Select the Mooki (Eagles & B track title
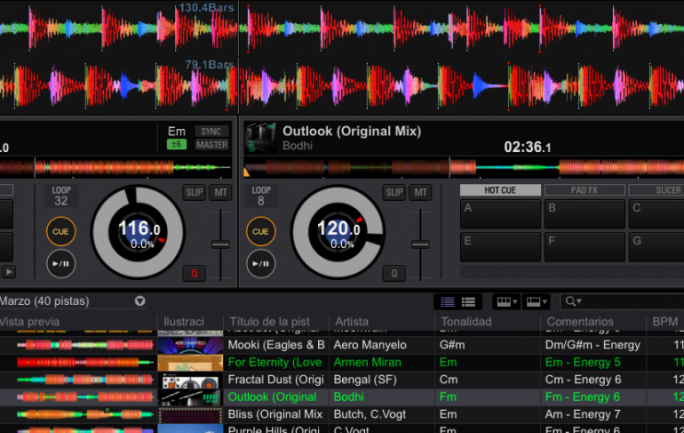684x433 pixels. click(276, 345)
